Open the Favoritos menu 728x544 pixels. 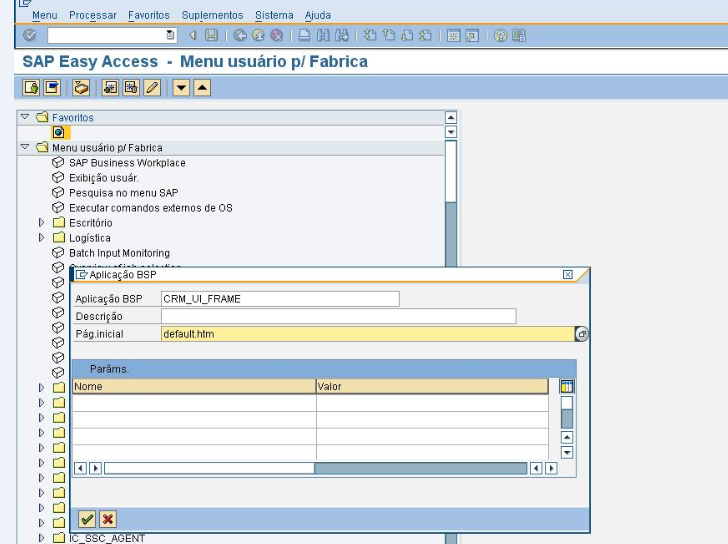pyautogui.click(x=148, y=15)
